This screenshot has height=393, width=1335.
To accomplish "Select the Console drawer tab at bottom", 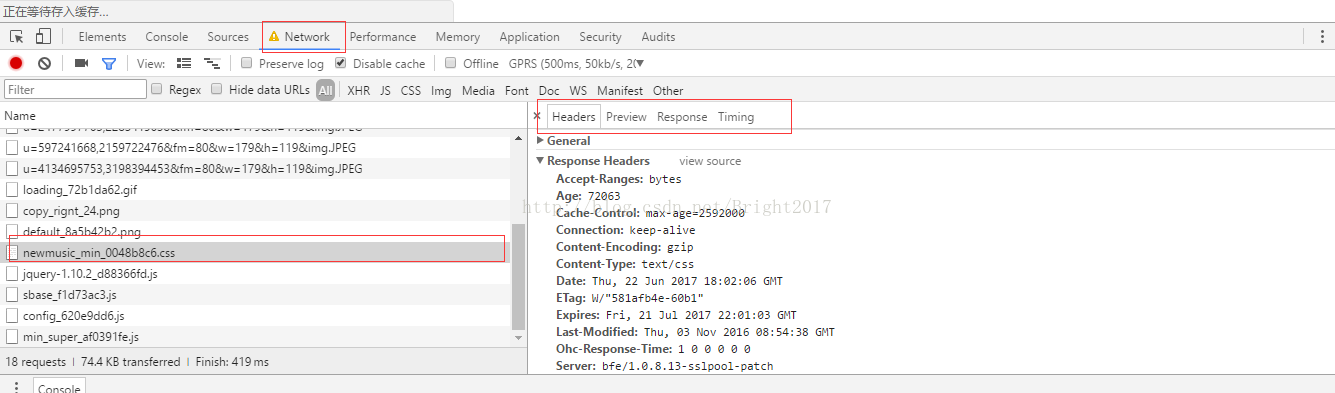I will 59,387.
